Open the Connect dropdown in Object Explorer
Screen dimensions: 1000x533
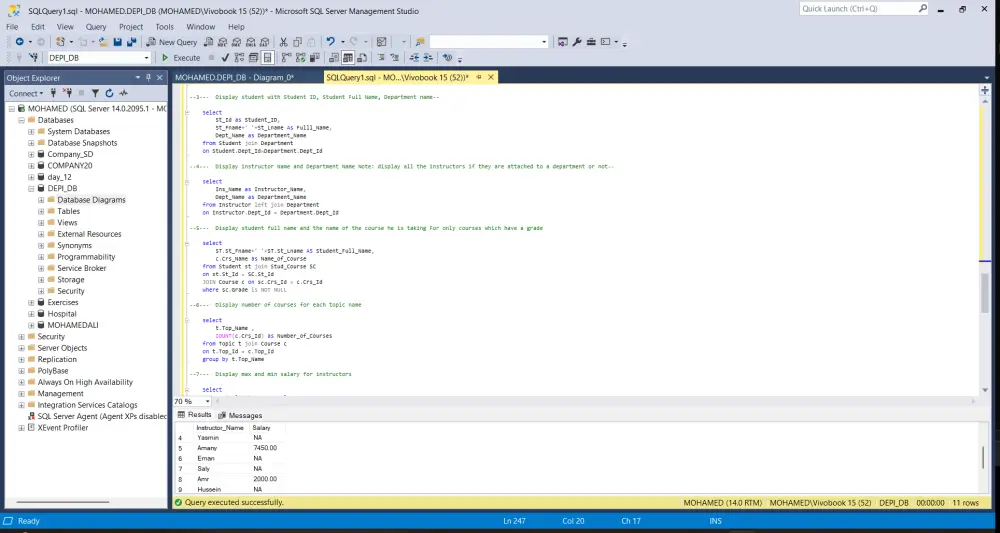26,93
